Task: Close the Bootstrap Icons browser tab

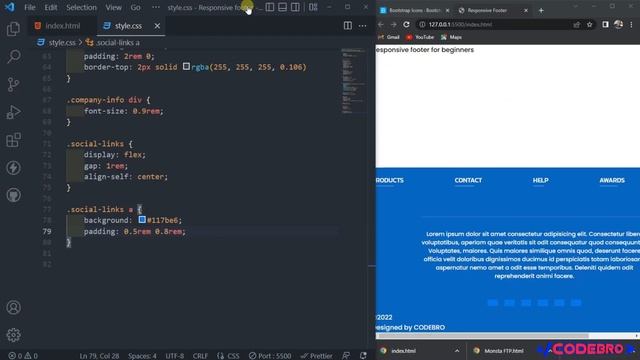Action: coord(447,10)
